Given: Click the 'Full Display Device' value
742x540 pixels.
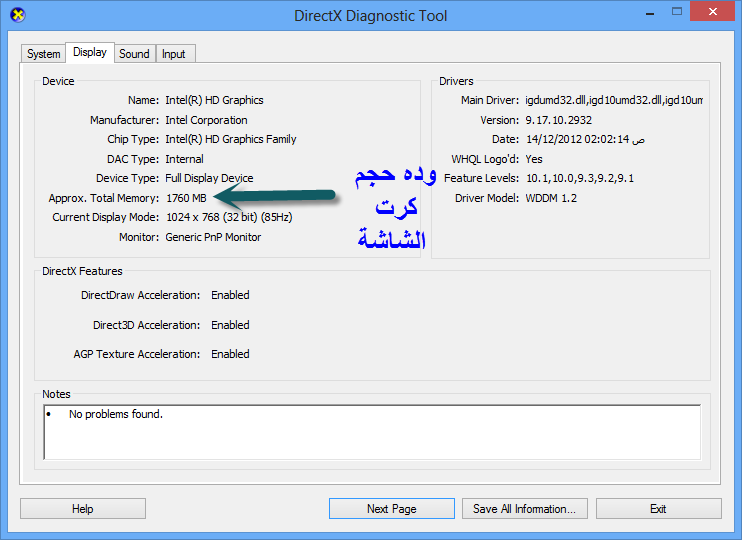Looking at the screenshot, I should 209,178.
